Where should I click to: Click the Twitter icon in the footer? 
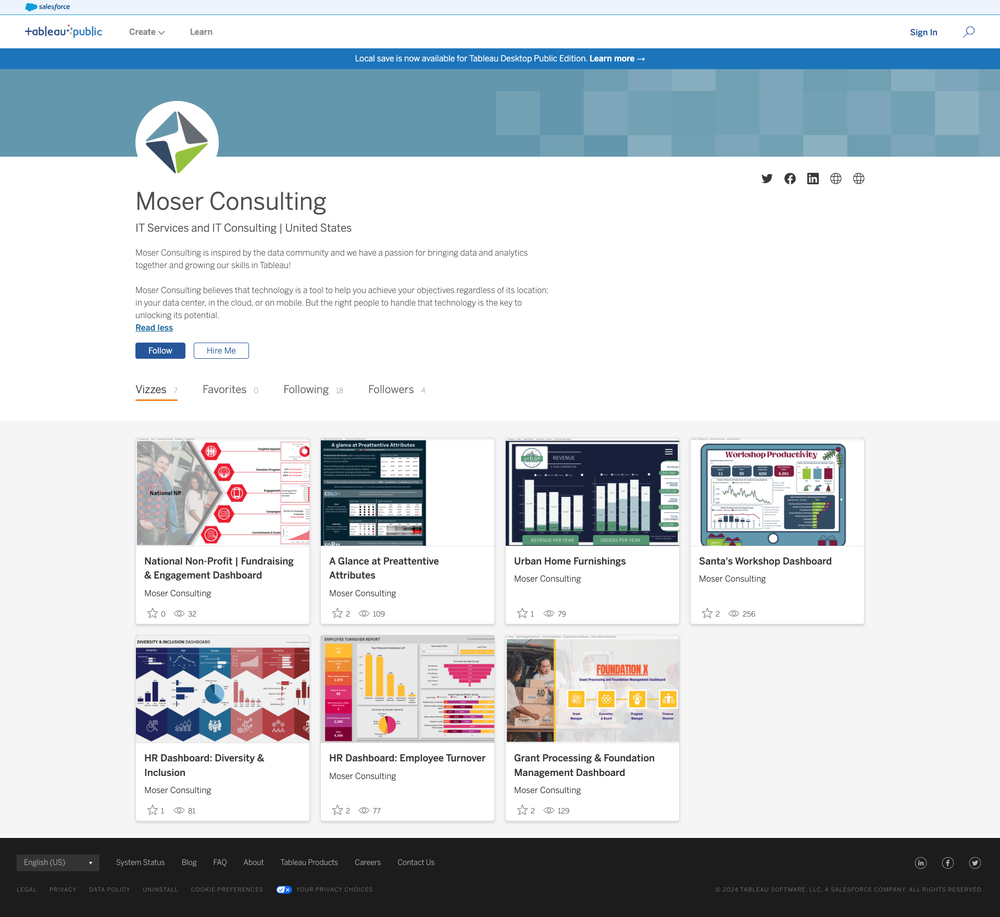974,862
